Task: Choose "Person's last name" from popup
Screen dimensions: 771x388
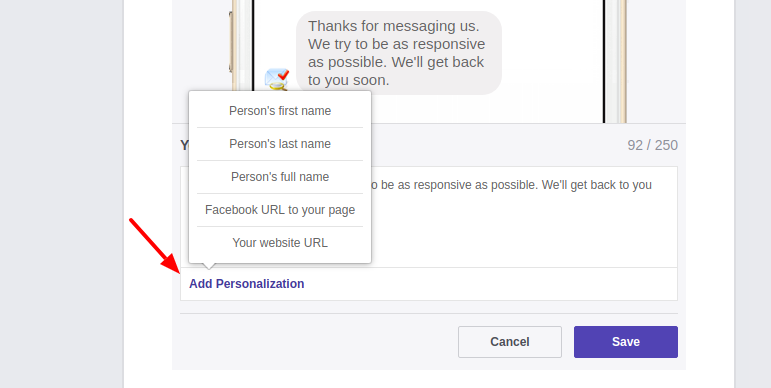Action: click(x=280, y=144)
